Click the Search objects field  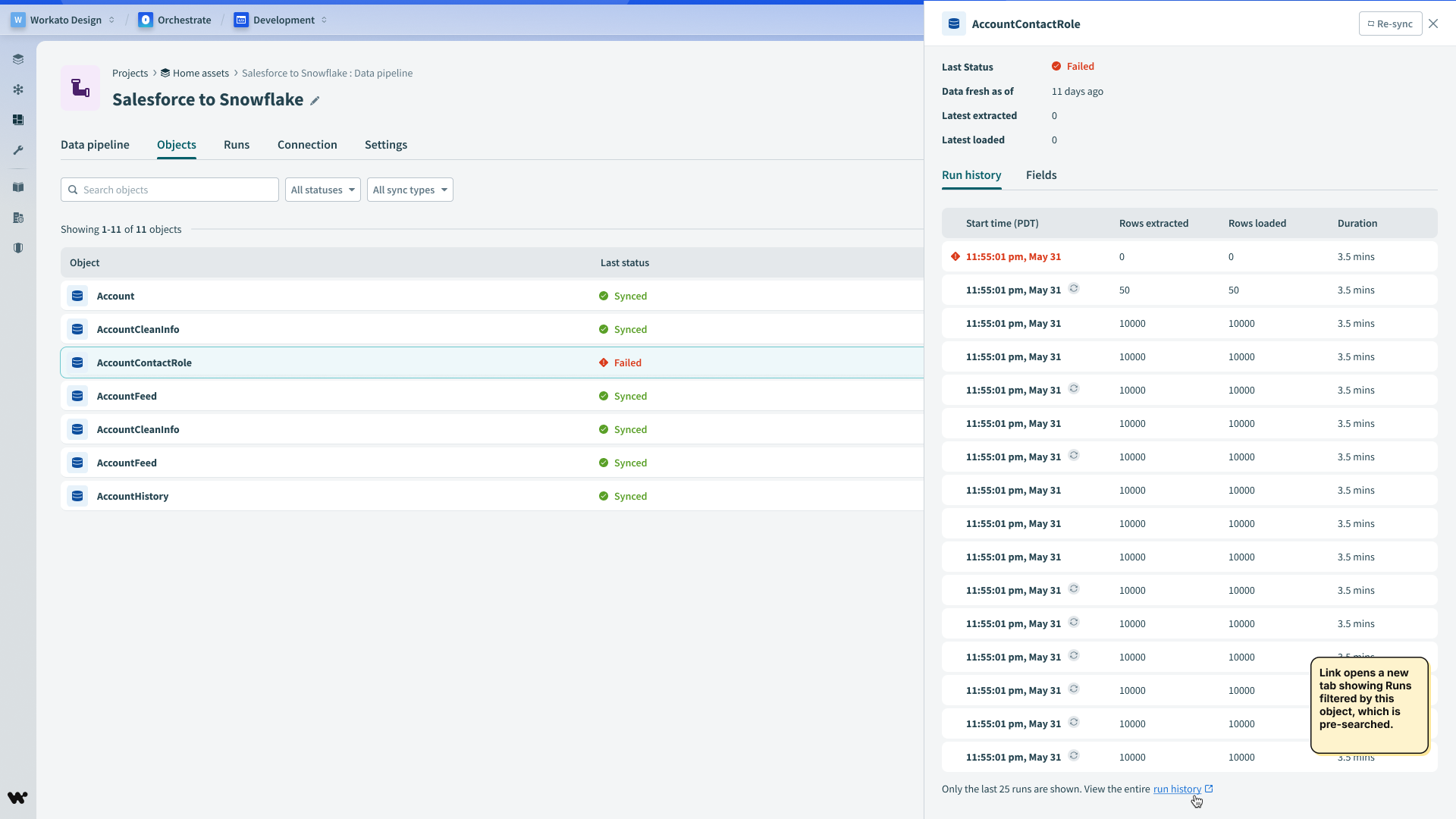pos(170,190)
